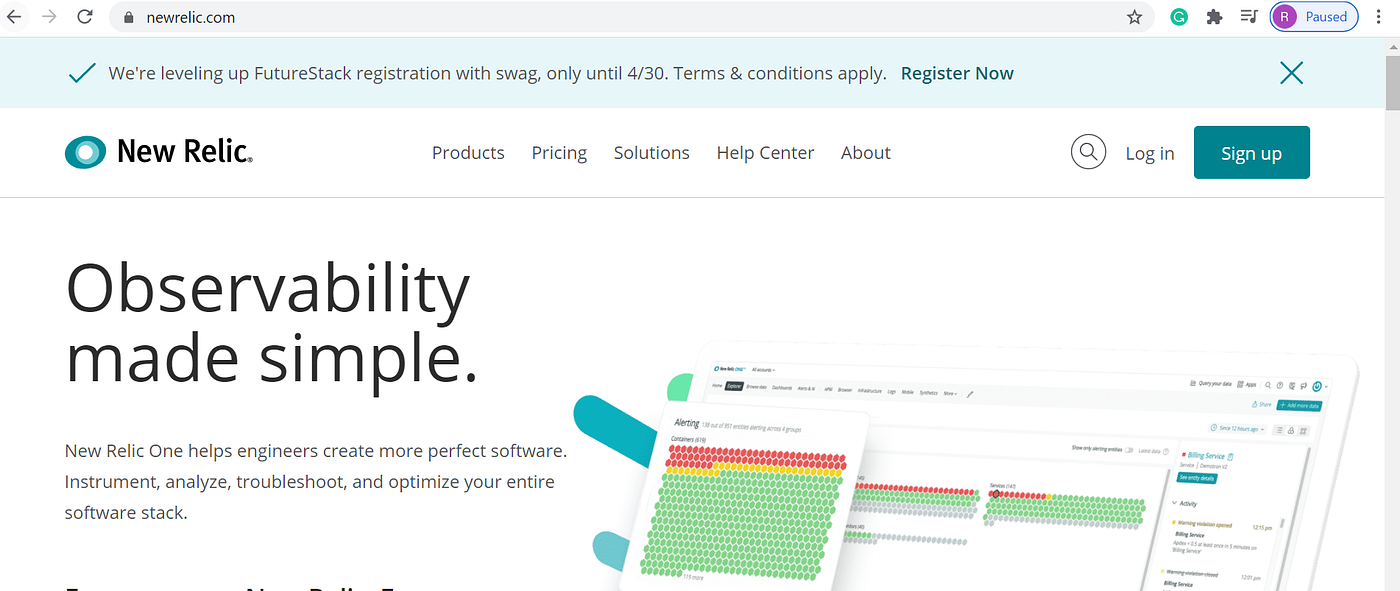The width and height of the screenshot is (1400, 591).
Task: Collapse the Activity section in dashboard preview
Action: tap(1184, 503)
